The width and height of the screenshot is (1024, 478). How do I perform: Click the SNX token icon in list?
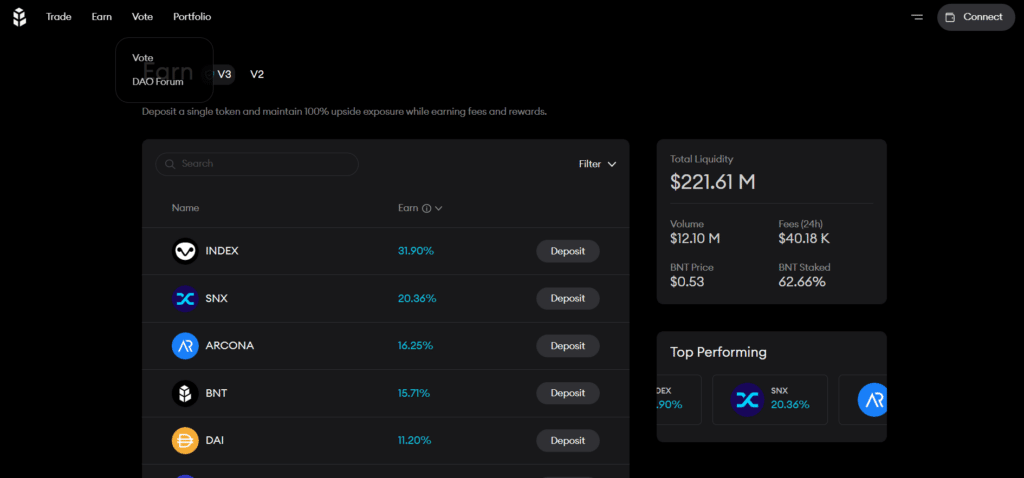(x=185, y=298)
